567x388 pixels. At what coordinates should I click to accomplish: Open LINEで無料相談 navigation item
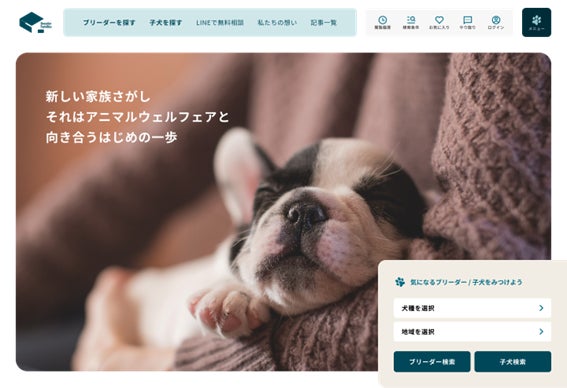[x=220, y=22]
